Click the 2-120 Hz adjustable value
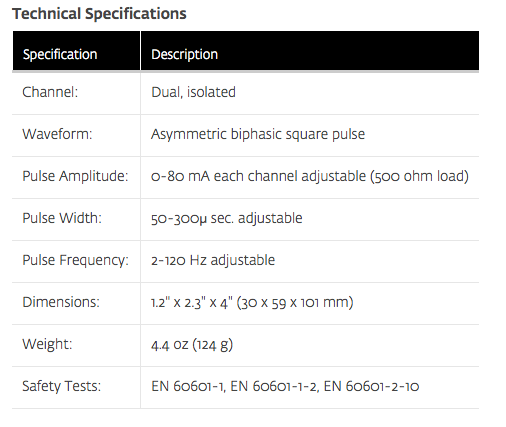Image resolution: width=506 pixels, height=427 pixels. click(213, 260)
